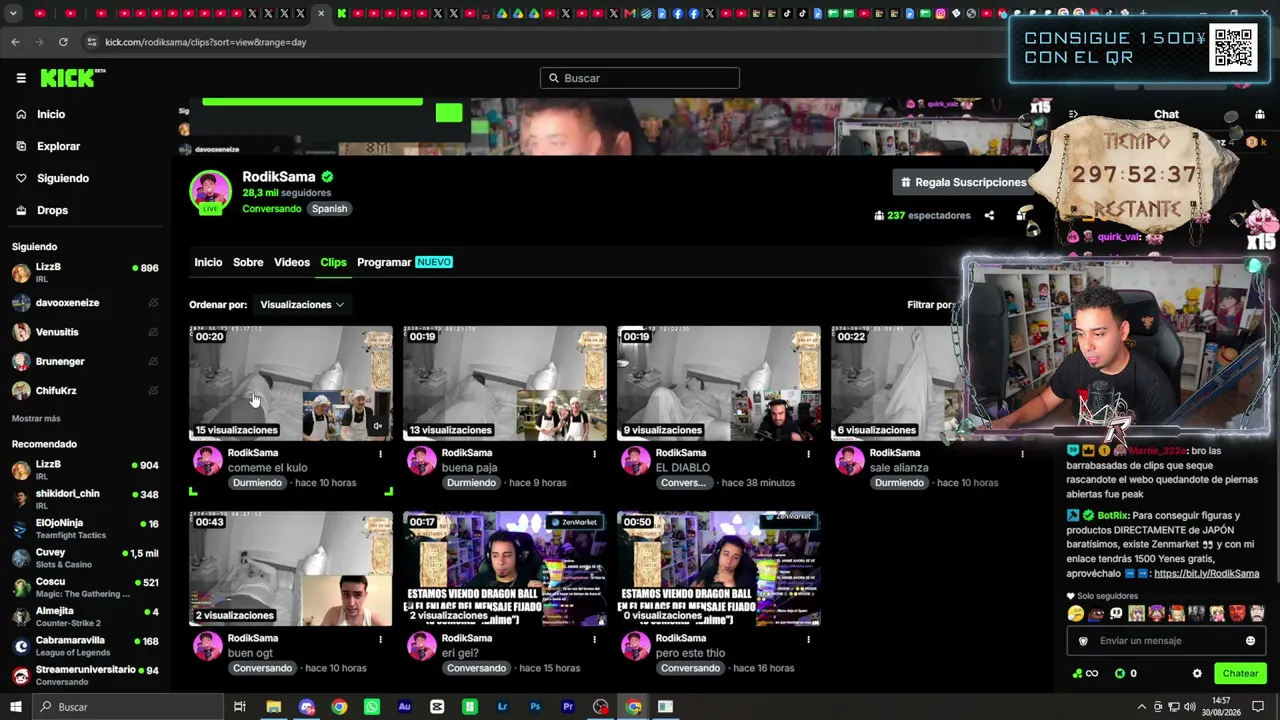The width and height of the screenshot is (1280, 720).
Task: Open options menu for 'sale alianza' clip
Action: [x=1022, y=454]
